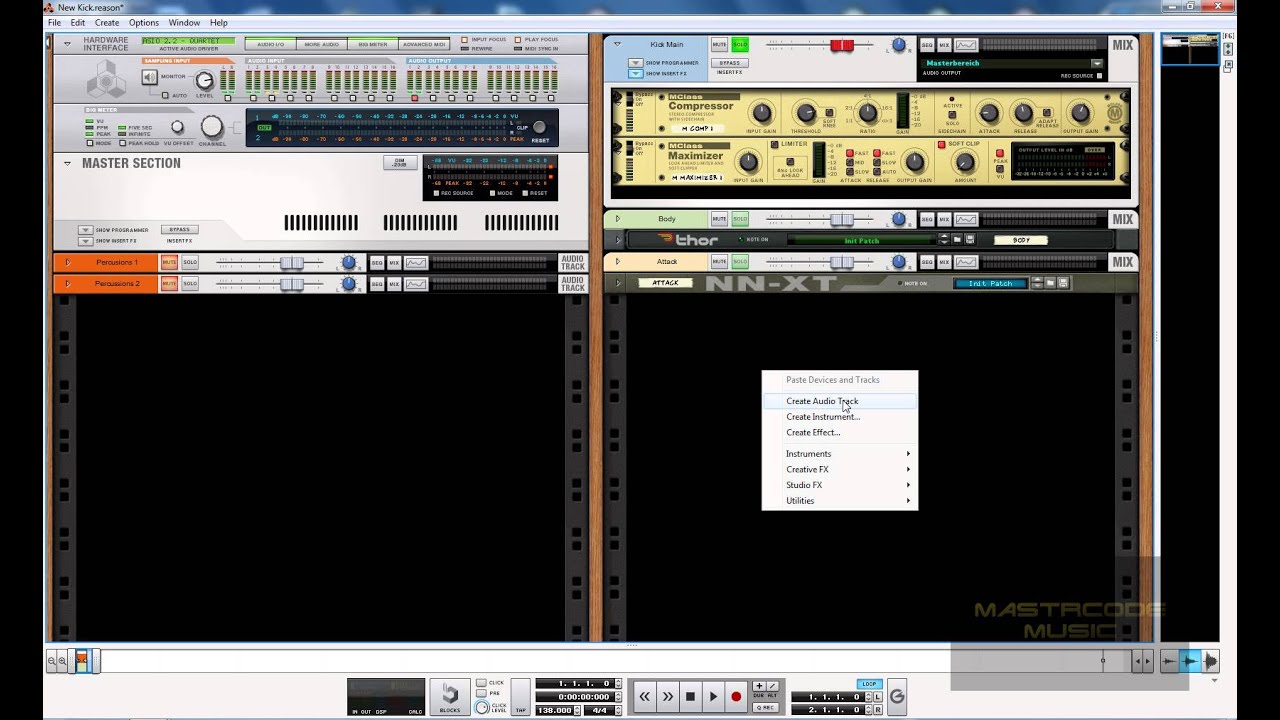This screenshot has height=720, width=1280.
Task: Solo the Percusions 2 audio track
Action: click(x=189, y=284)
